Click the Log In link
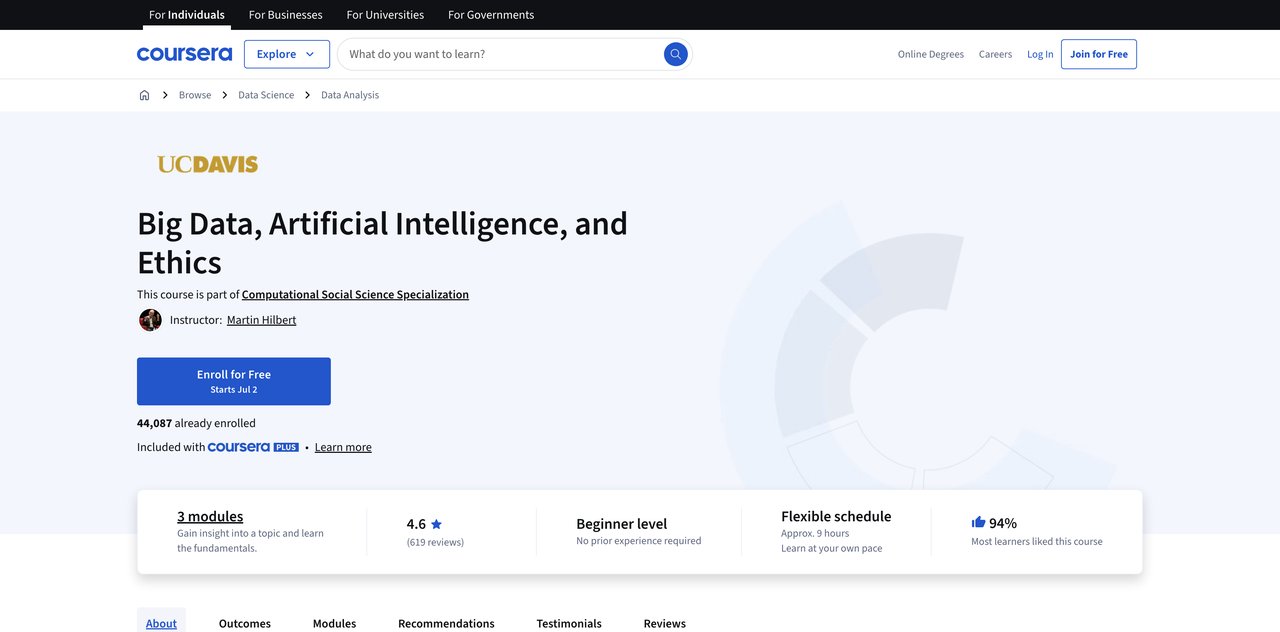The image size is (1280, 632). click(x=1040, y=54)
